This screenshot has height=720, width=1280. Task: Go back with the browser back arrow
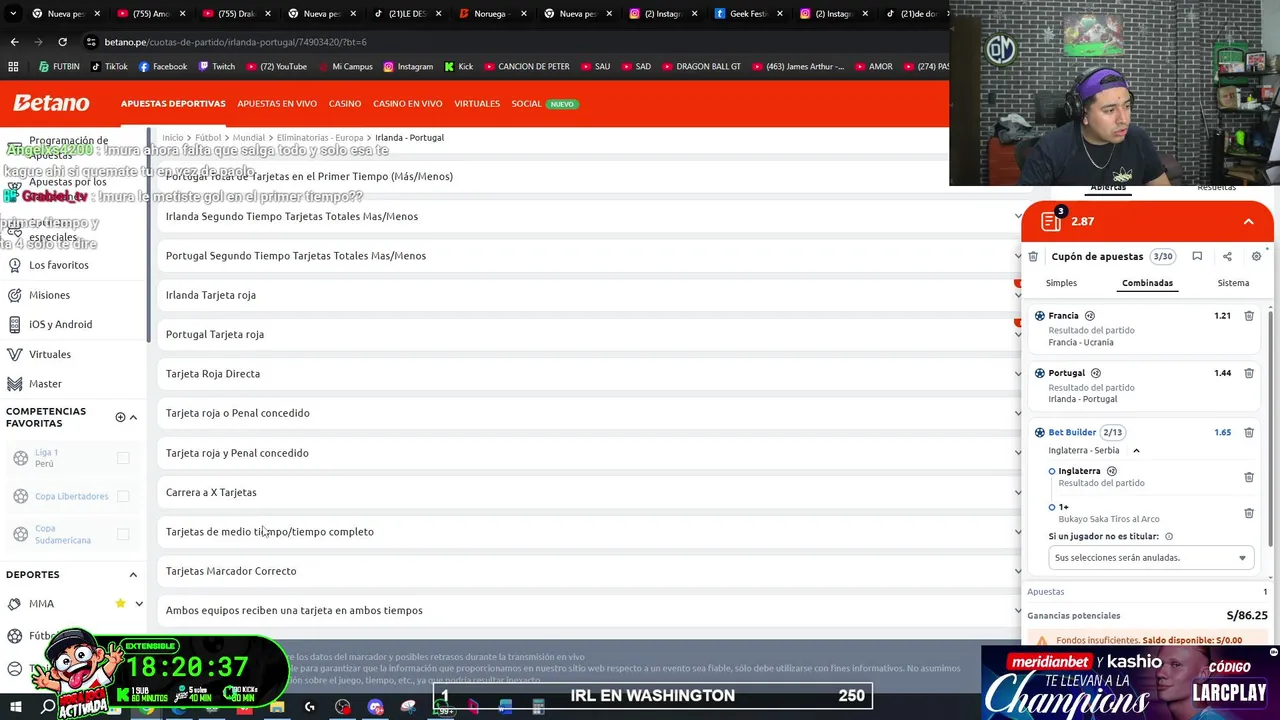pos(14,42)
